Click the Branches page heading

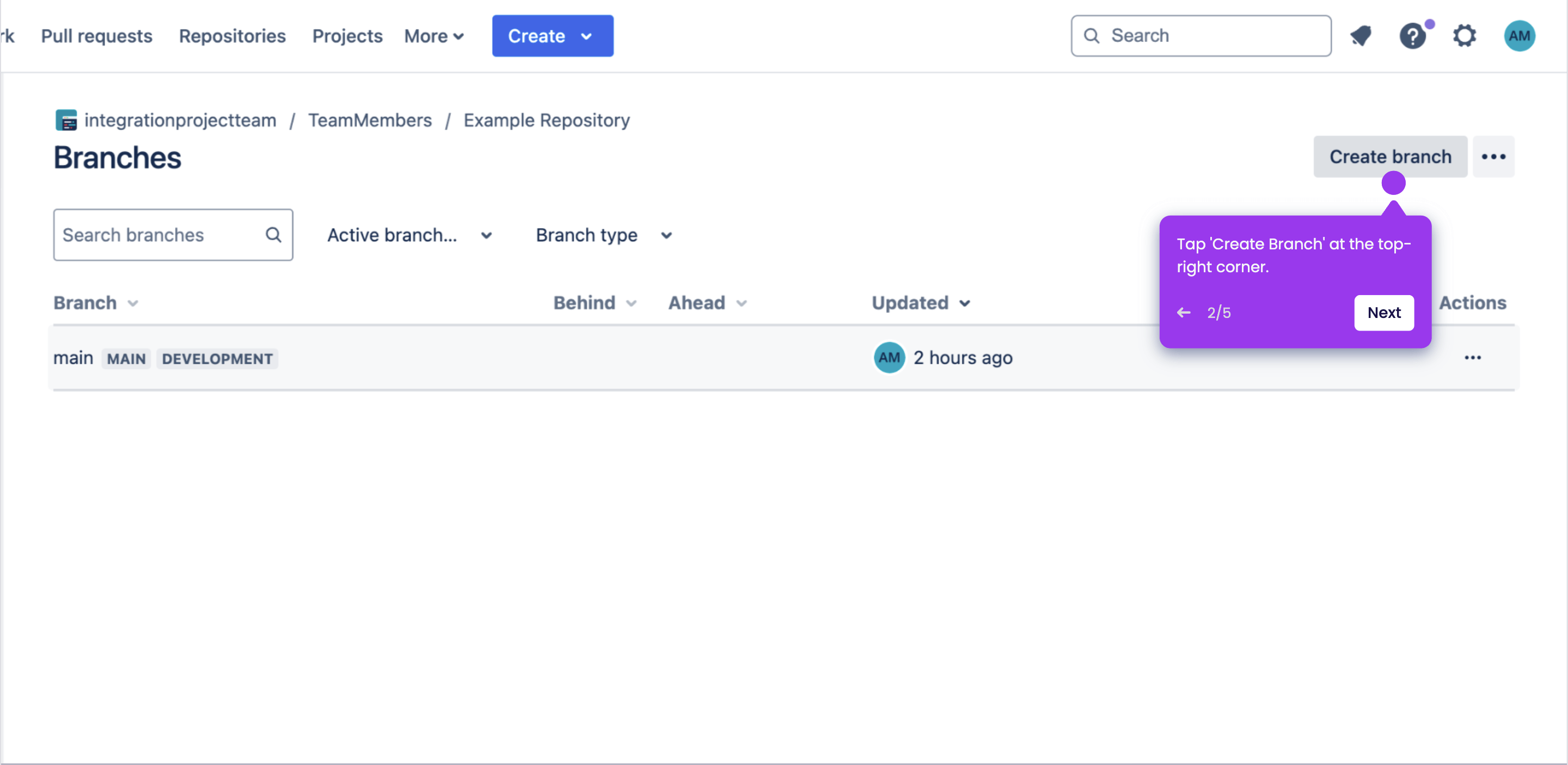click(x=118, y=157)
